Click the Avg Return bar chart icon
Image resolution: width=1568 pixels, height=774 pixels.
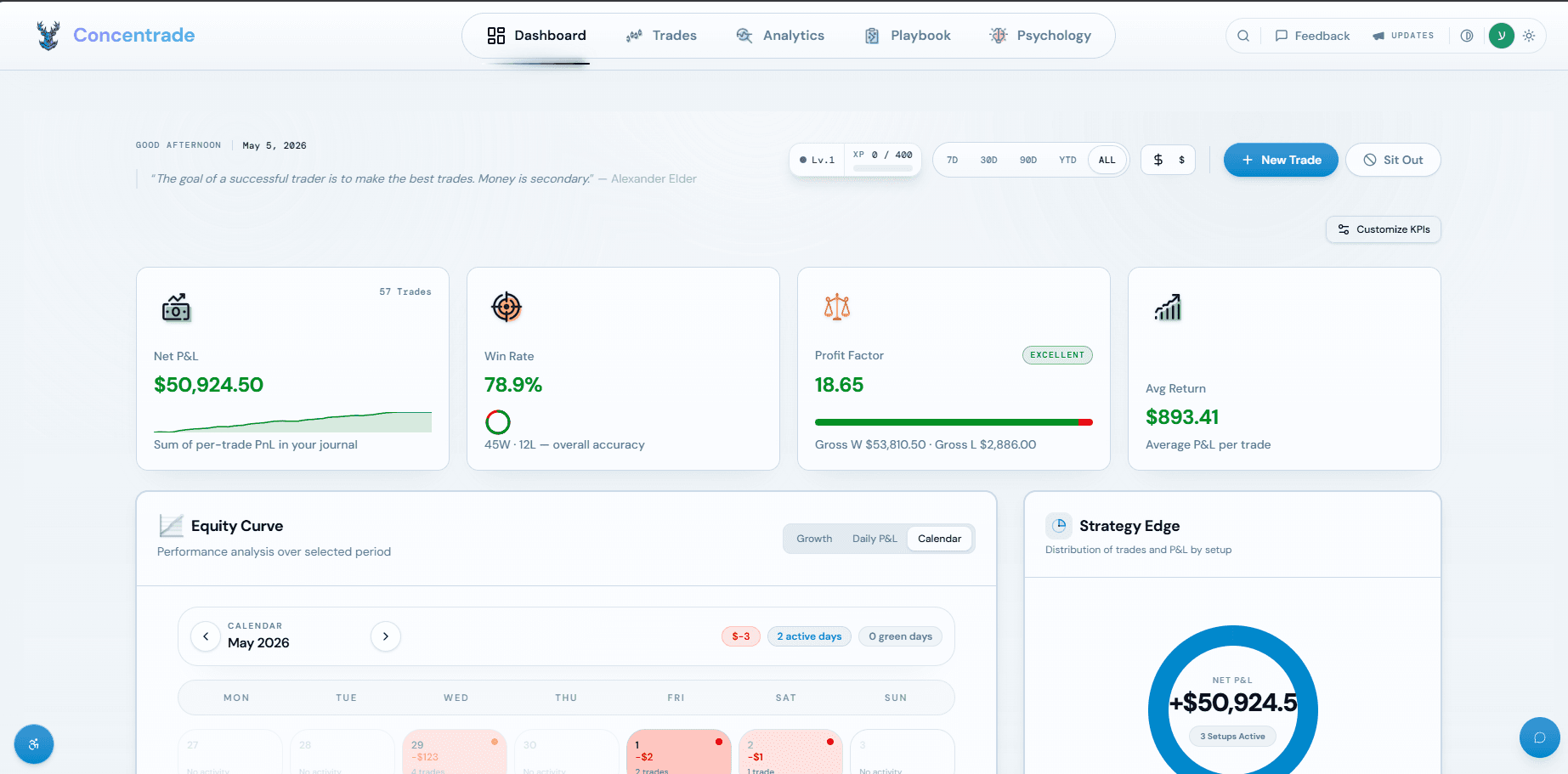(x=1168, y=308)
